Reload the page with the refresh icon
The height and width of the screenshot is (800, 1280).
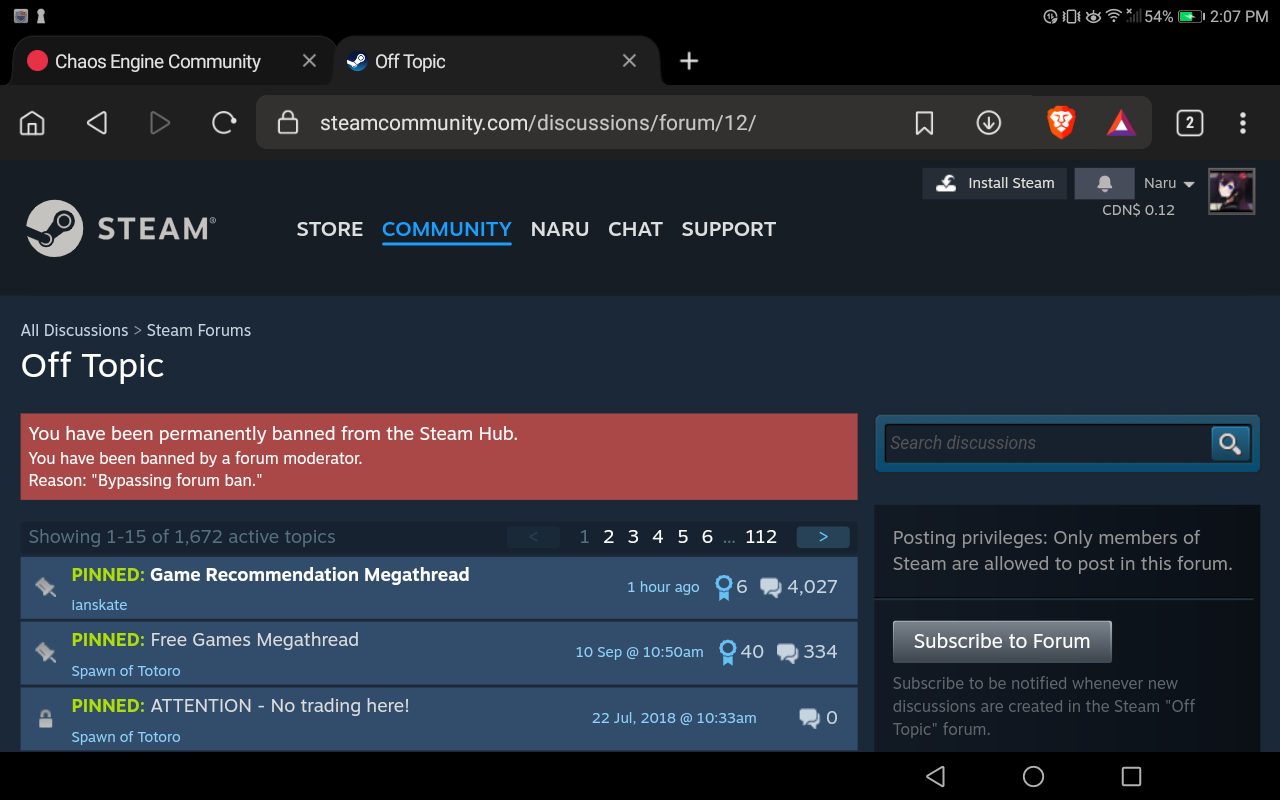224,123
